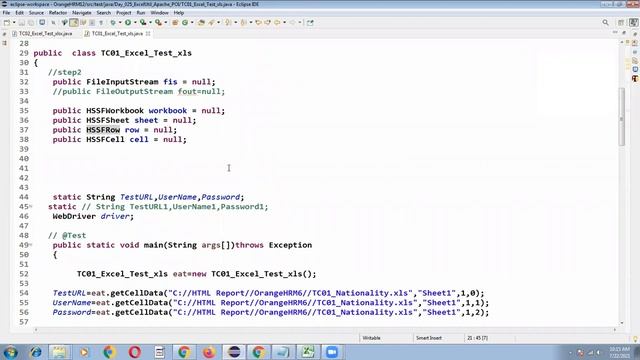The width and height of the screenshot is (640, 360).
Task: Click the New Java Package icon
Action: tap(175, 23)
